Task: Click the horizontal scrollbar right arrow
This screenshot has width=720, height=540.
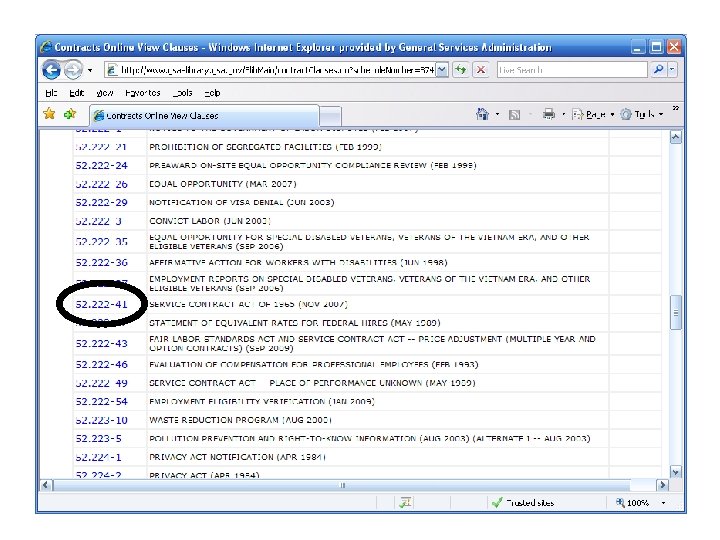Action: click(x=662, y=485)
